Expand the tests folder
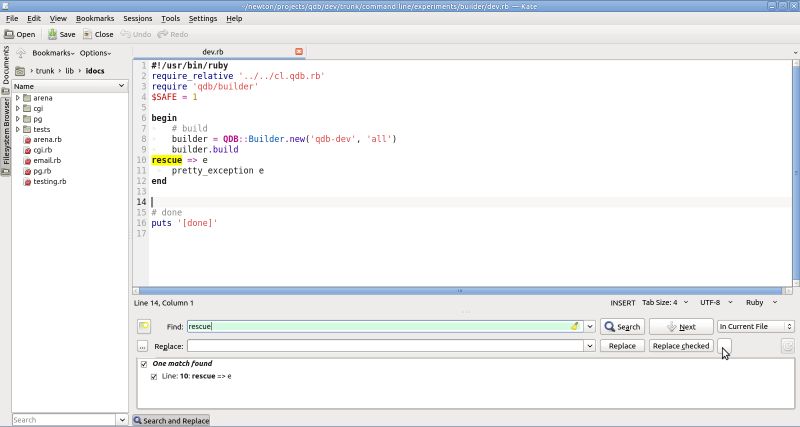Viewport: 800px width, 427px height. click(x=18, y=129)
